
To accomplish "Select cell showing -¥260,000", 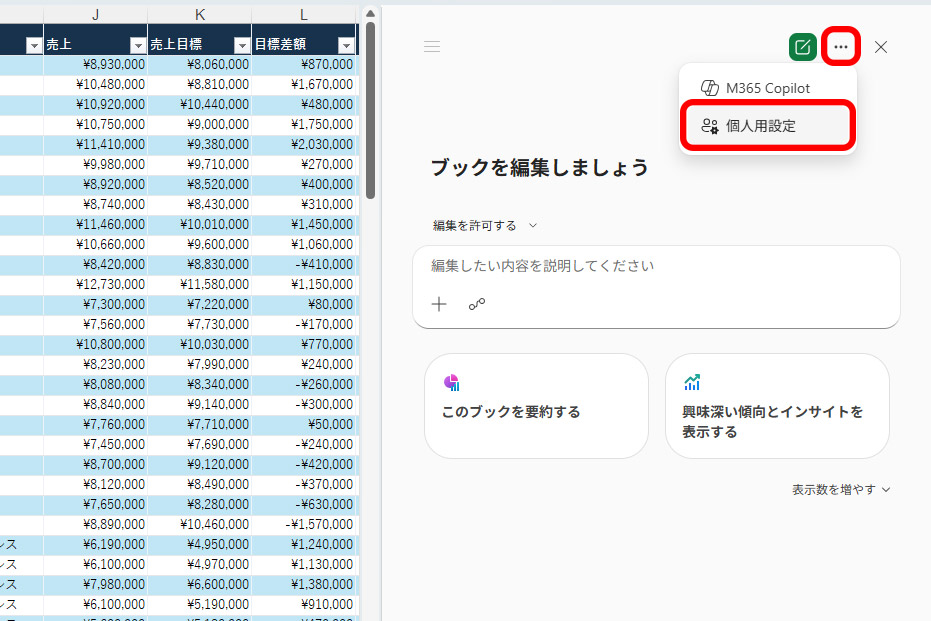I will pyautogui.click(x=304, y=384).
